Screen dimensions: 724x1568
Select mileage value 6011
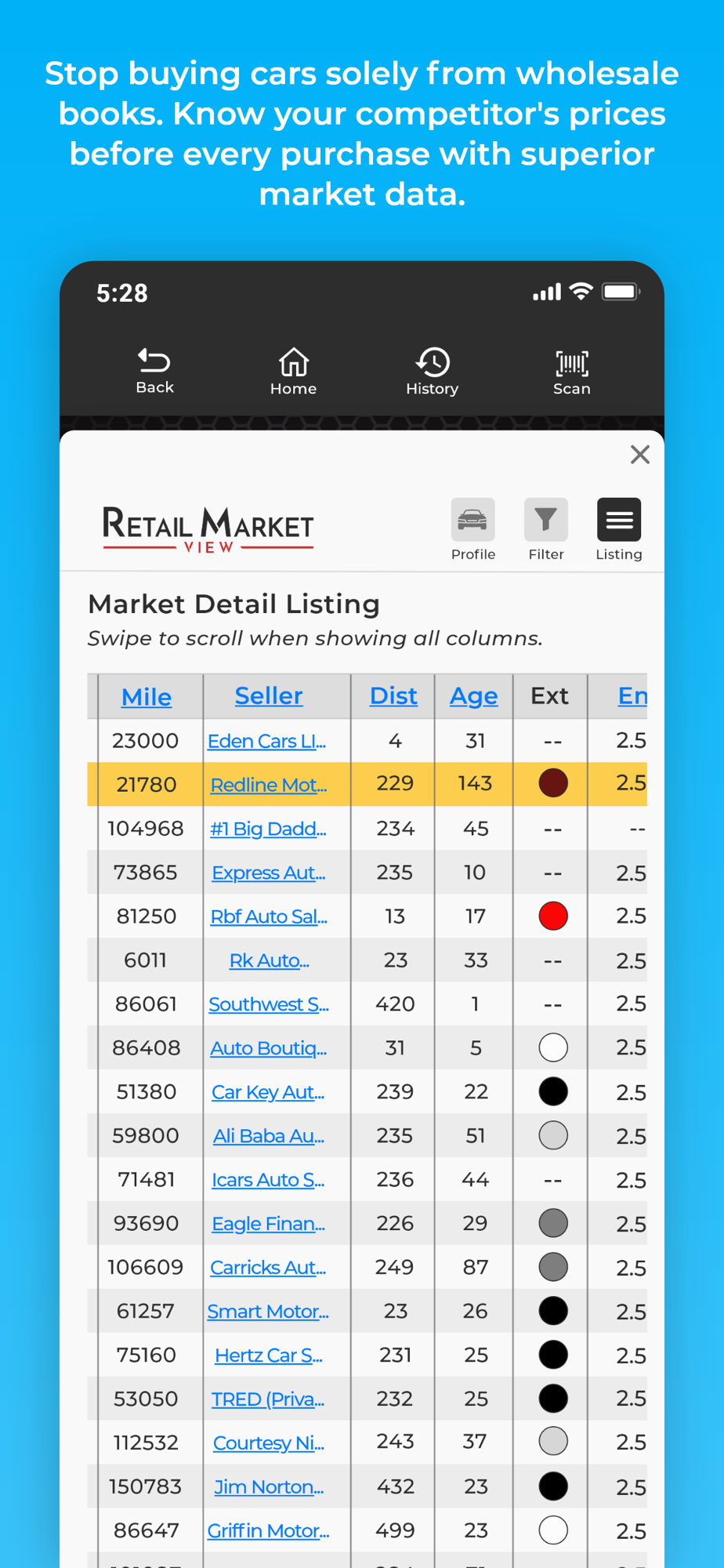146,960
